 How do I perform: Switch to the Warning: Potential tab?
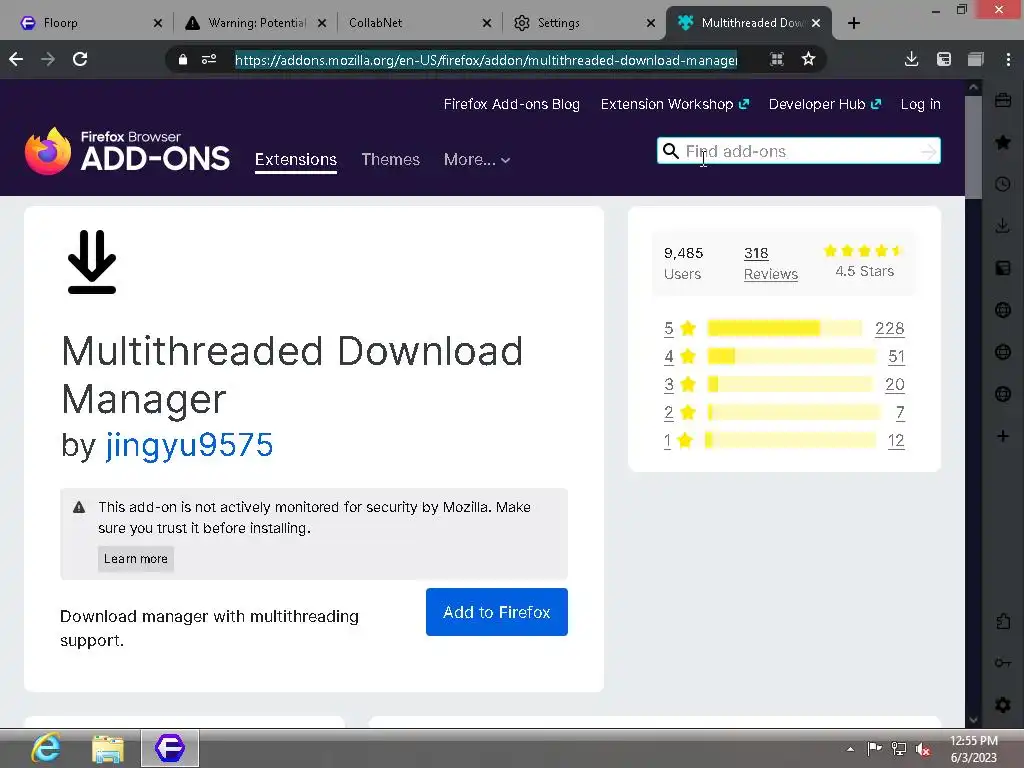pos(256,23)
